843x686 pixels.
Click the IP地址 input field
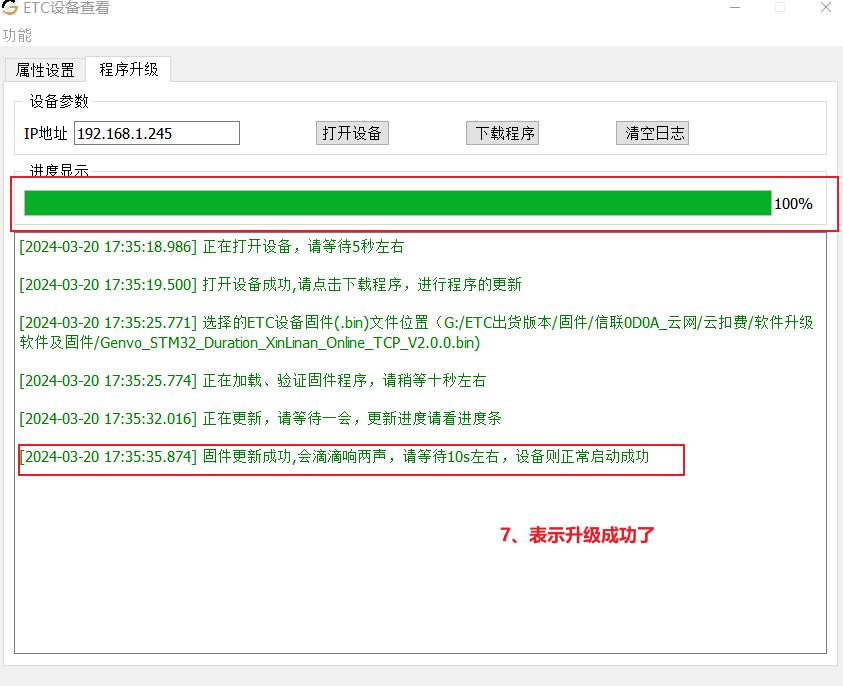click(157, 133)
